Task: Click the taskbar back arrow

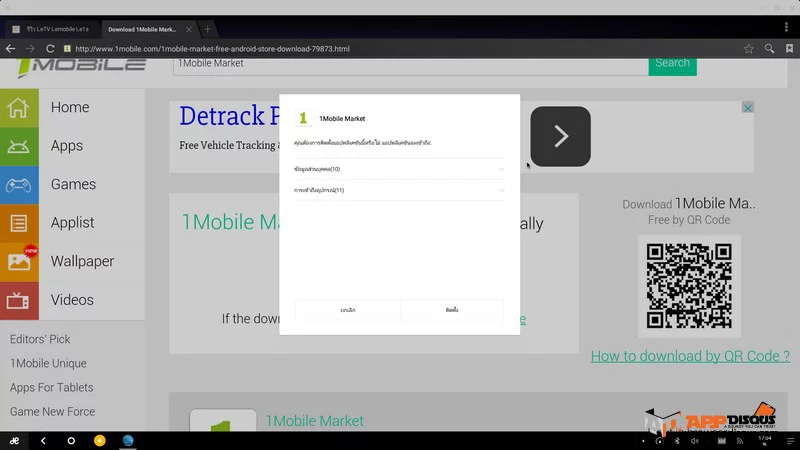Action: pos(43,441)
